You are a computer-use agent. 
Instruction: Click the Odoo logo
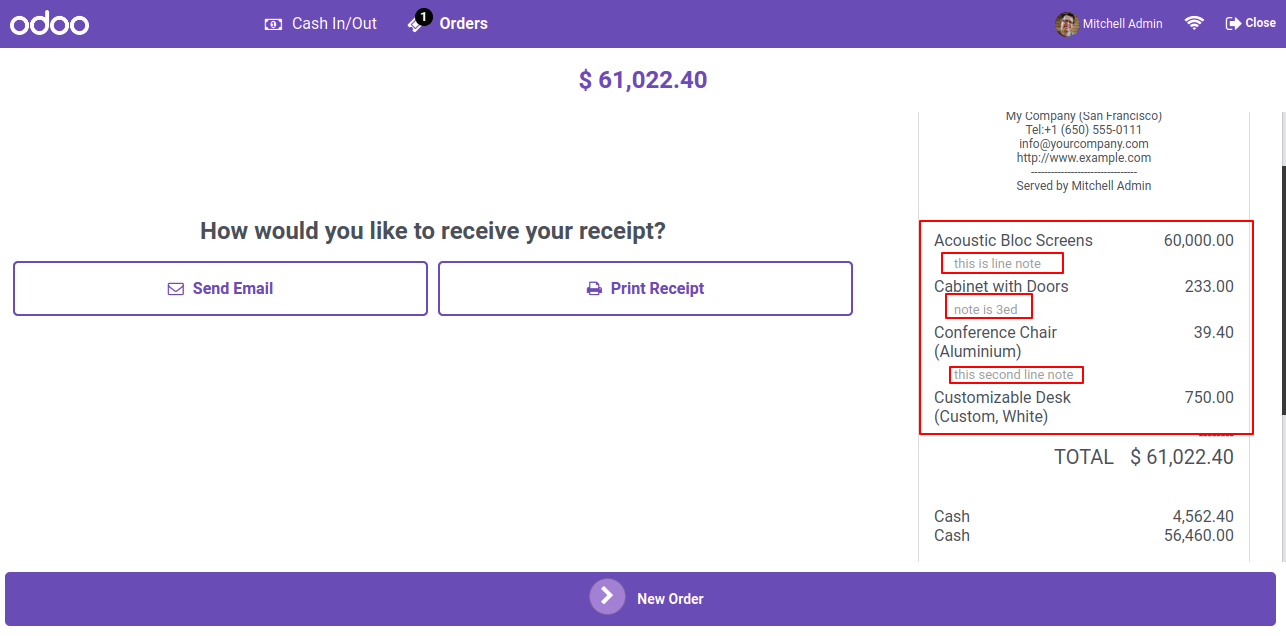[x=50, y=24]
